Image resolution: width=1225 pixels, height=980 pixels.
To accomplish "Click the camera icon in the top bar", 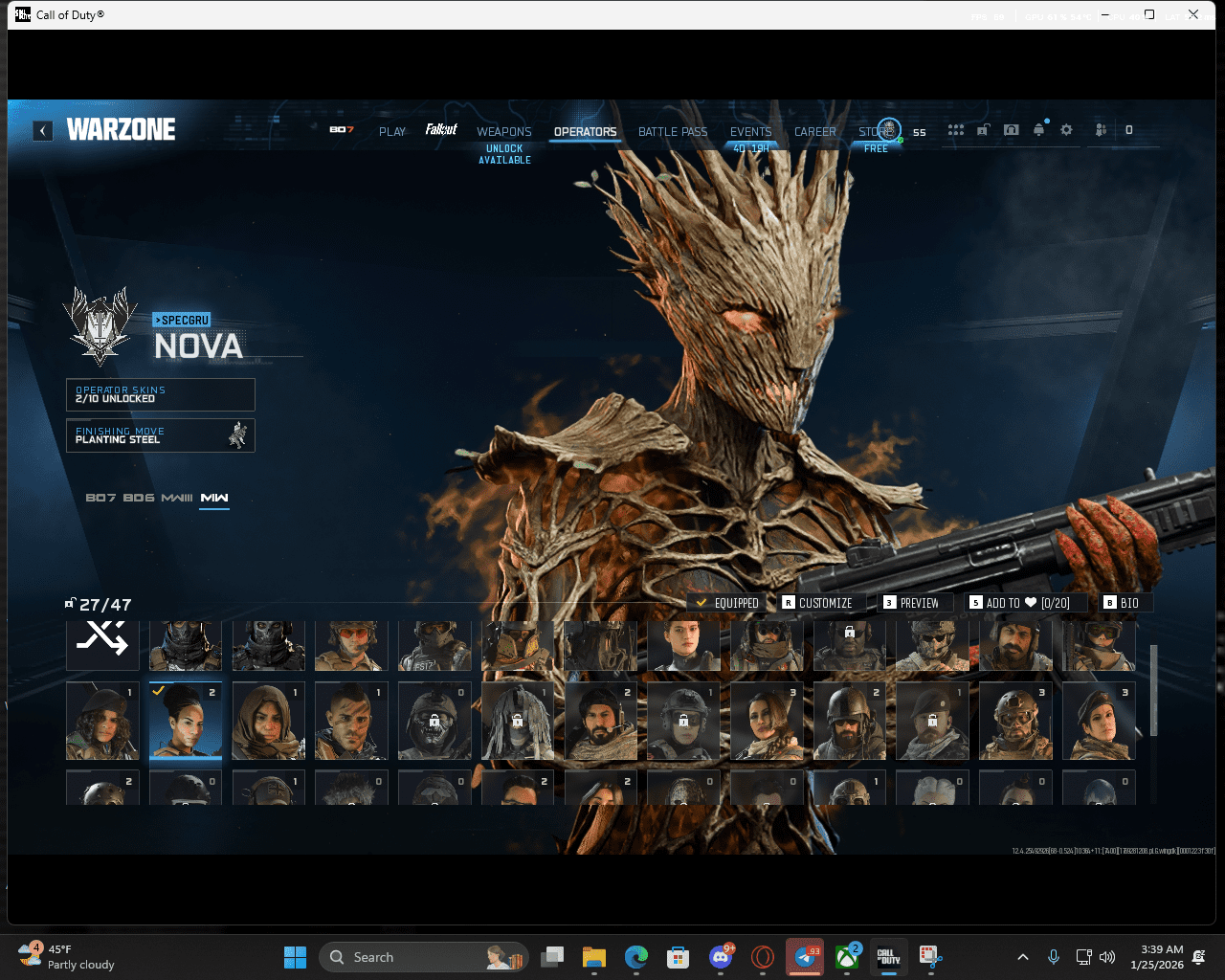I will tap(1011, 130).
